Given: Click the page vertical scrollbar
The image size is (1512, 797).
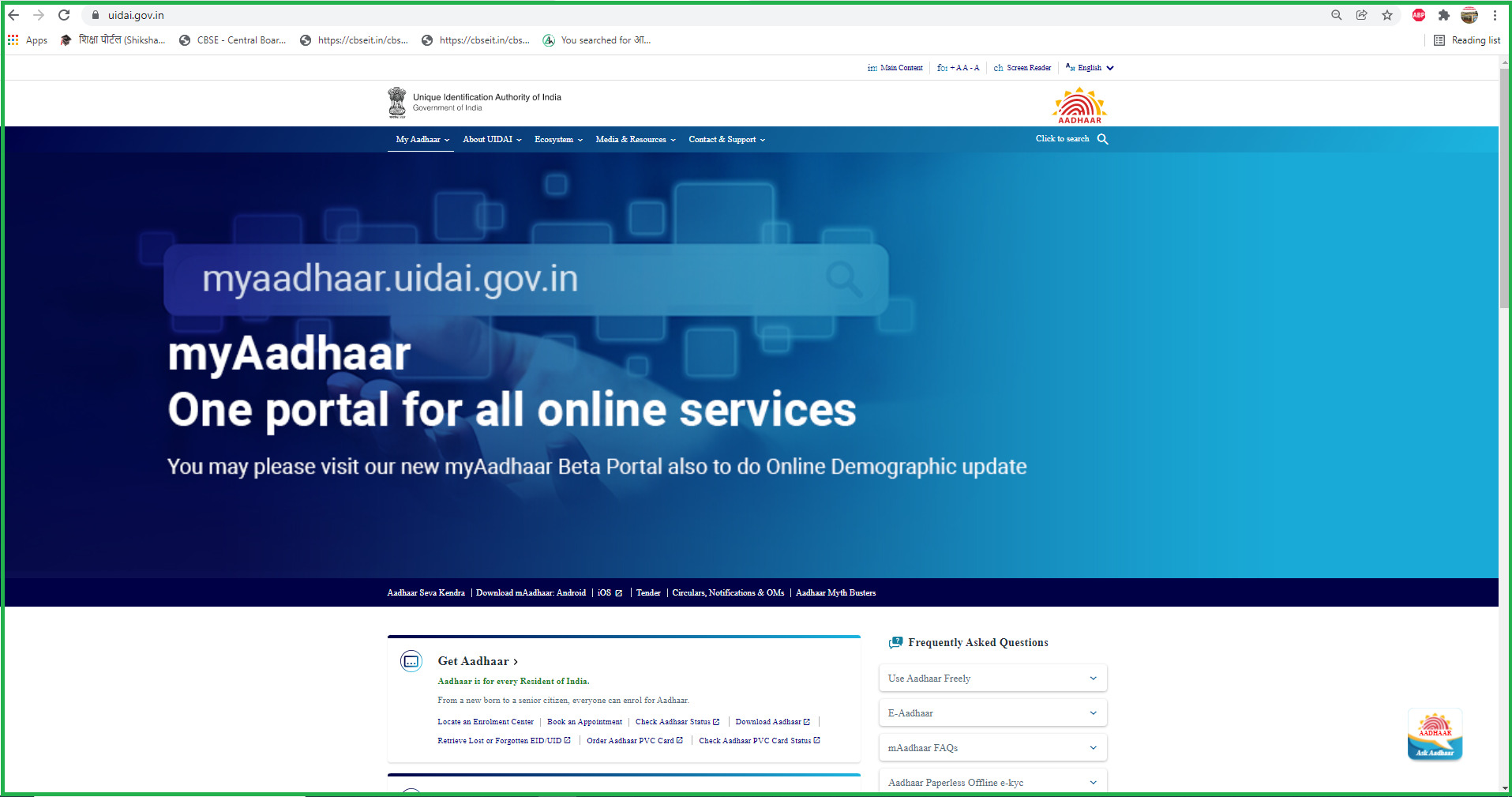Looking at the screenshot, I should click(x=1504, y=190).
